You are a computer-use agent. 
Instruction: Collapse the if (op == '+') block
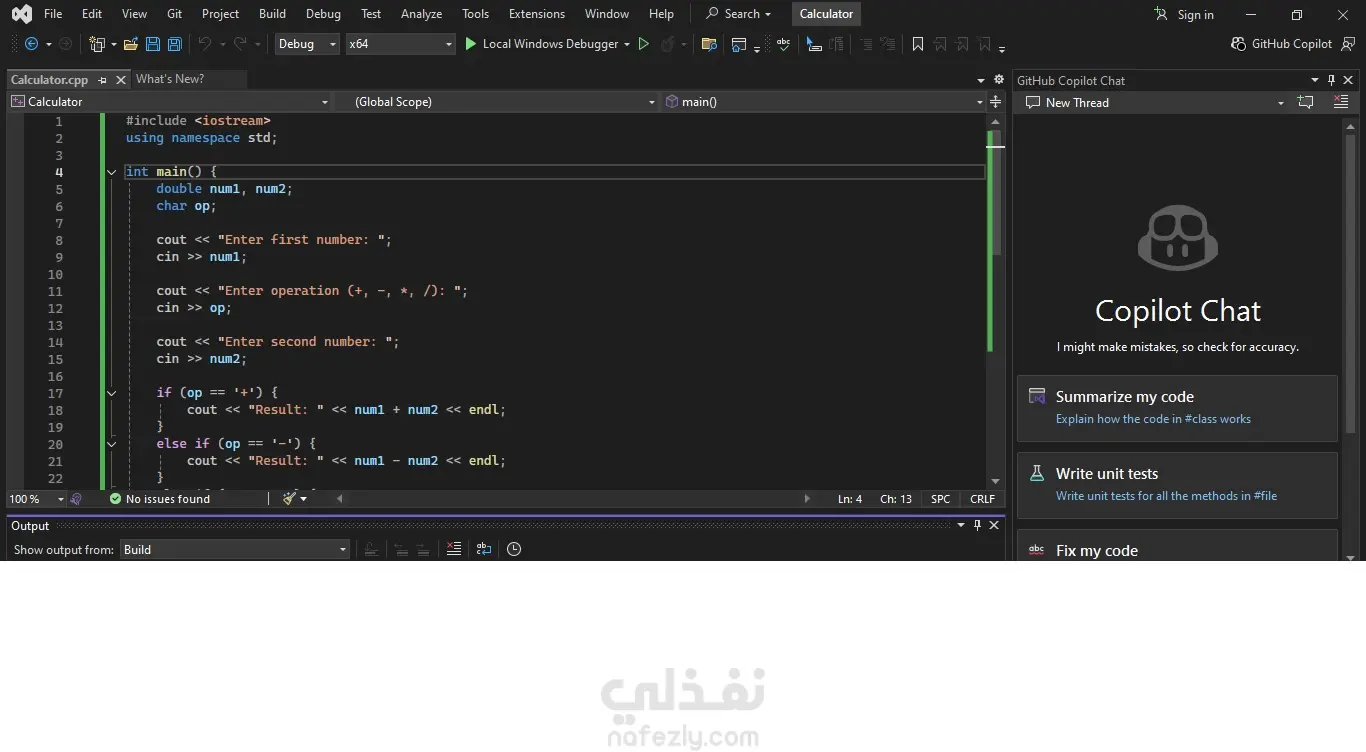click(111, 393)
